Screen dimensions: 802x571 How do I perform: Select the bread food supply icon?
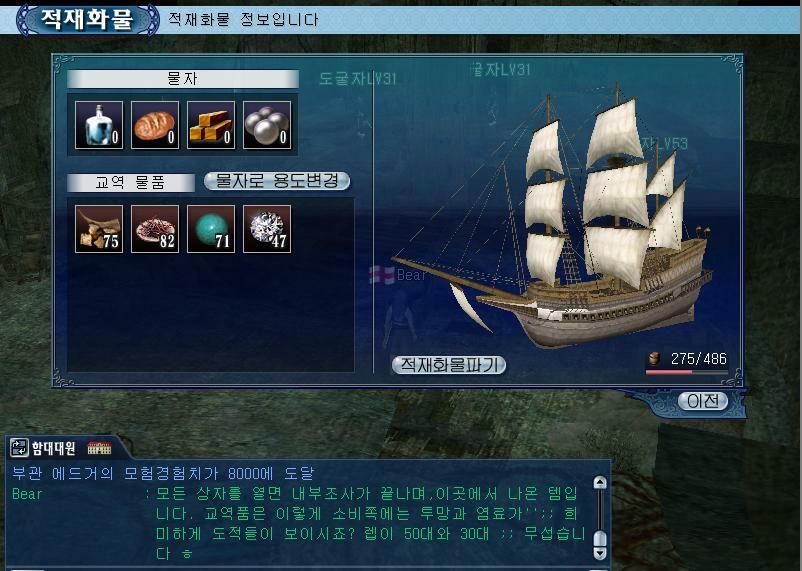pos(155,125)
